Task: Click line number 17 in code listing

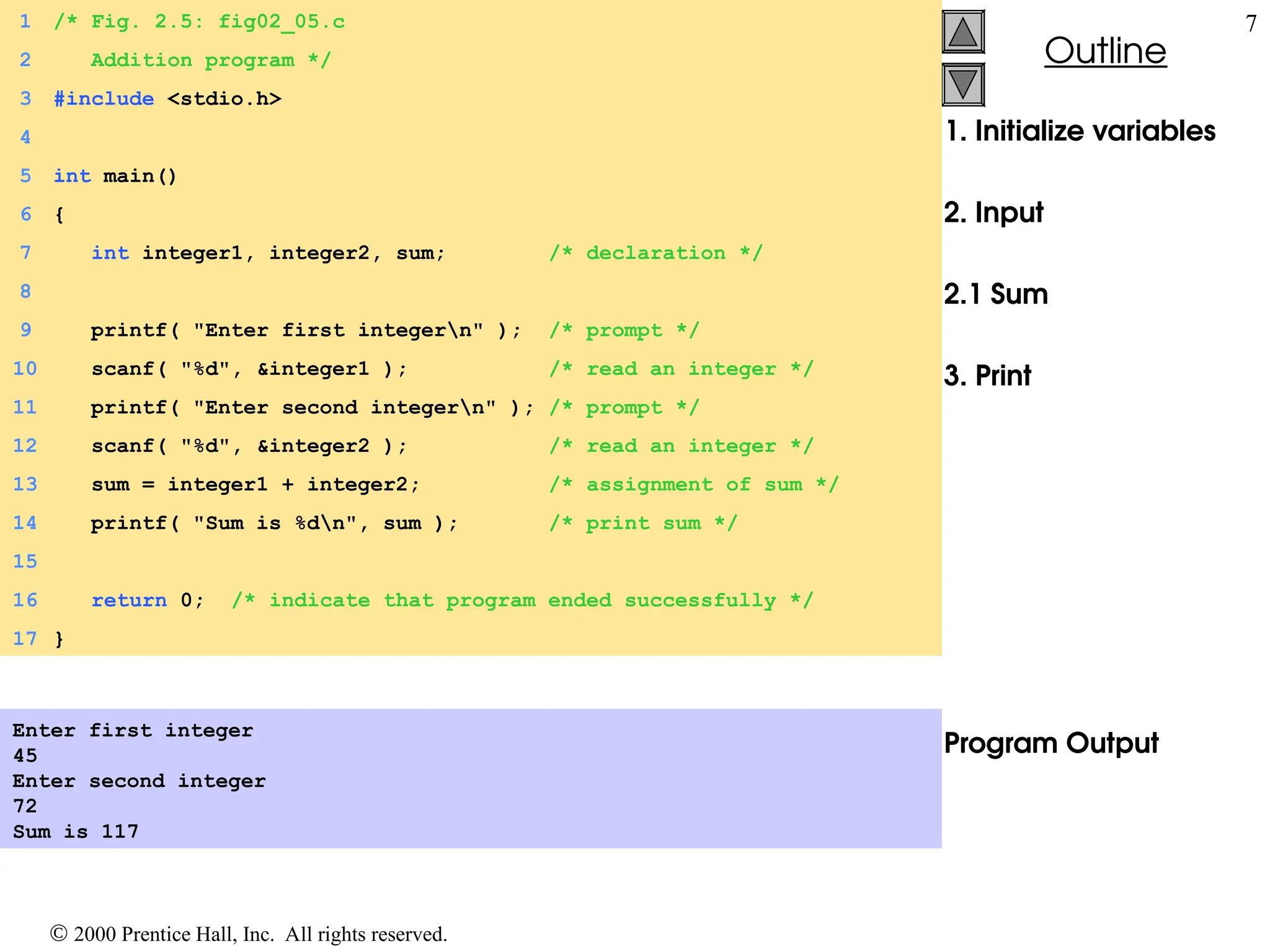Action: [x=25, y=638]
